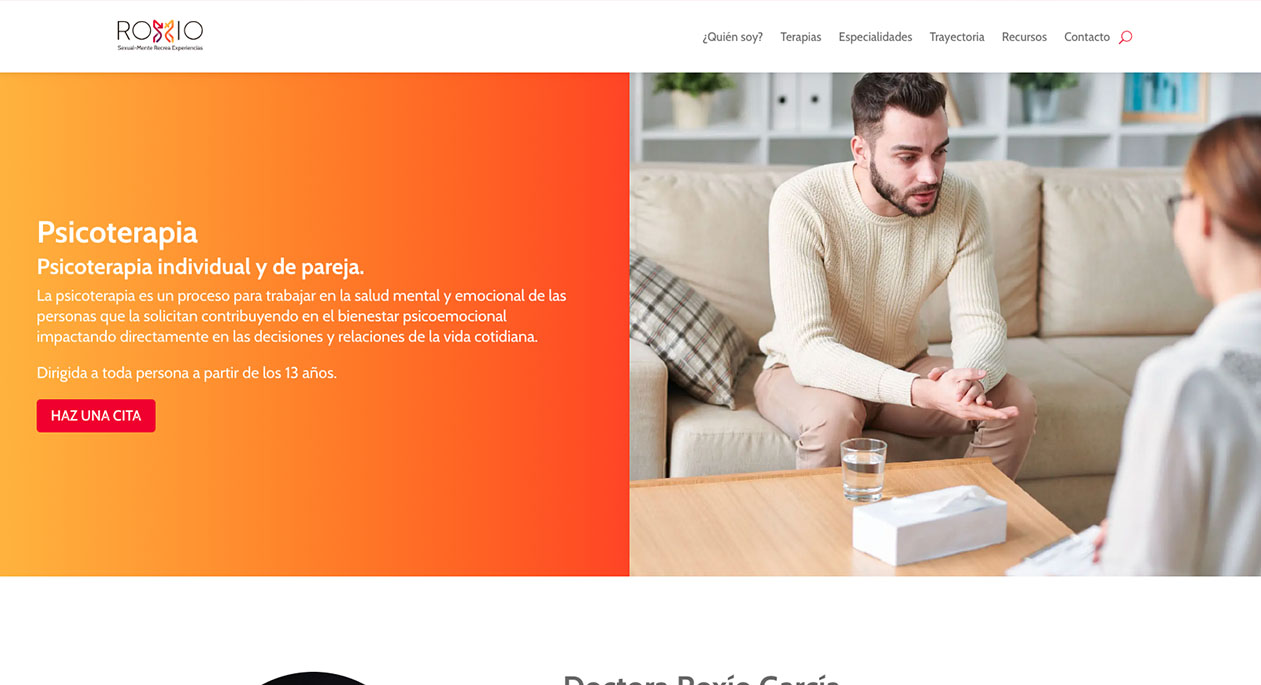Click the text about 13 años
The image size is (1261, 685).
tap(187, 373)
